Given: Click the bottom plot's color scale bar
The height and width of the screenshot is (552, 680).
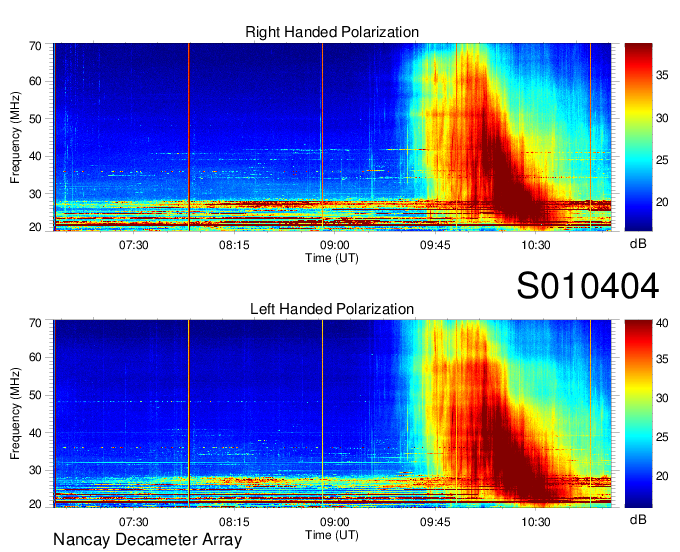Looking at the screenshot, I should 638,414.
